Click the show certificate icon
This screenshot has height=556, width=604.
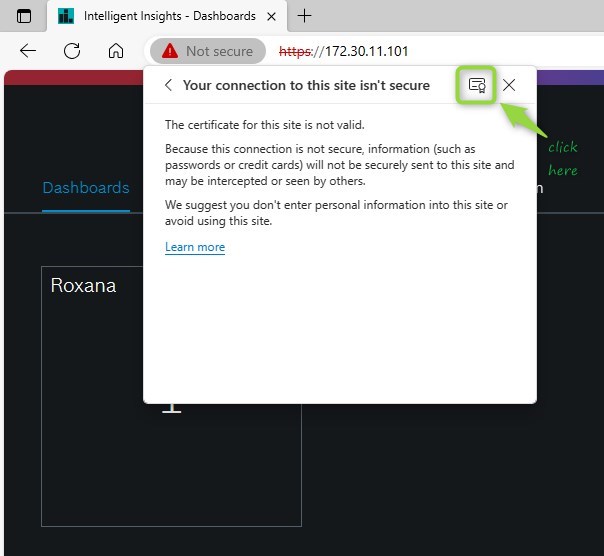[x=477, y=85]
